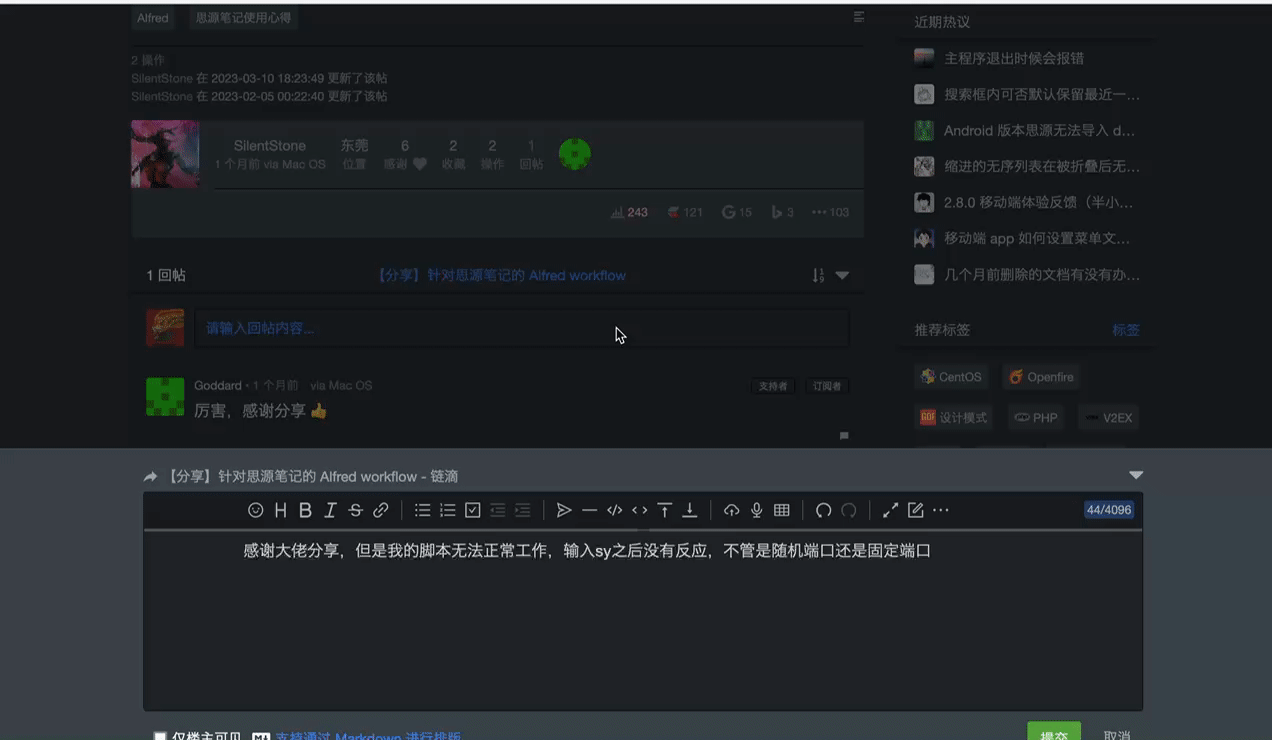Insert a hyperlink using the link icon
This screenshot has width=1272, height=740.
click(x=380, y=510)
